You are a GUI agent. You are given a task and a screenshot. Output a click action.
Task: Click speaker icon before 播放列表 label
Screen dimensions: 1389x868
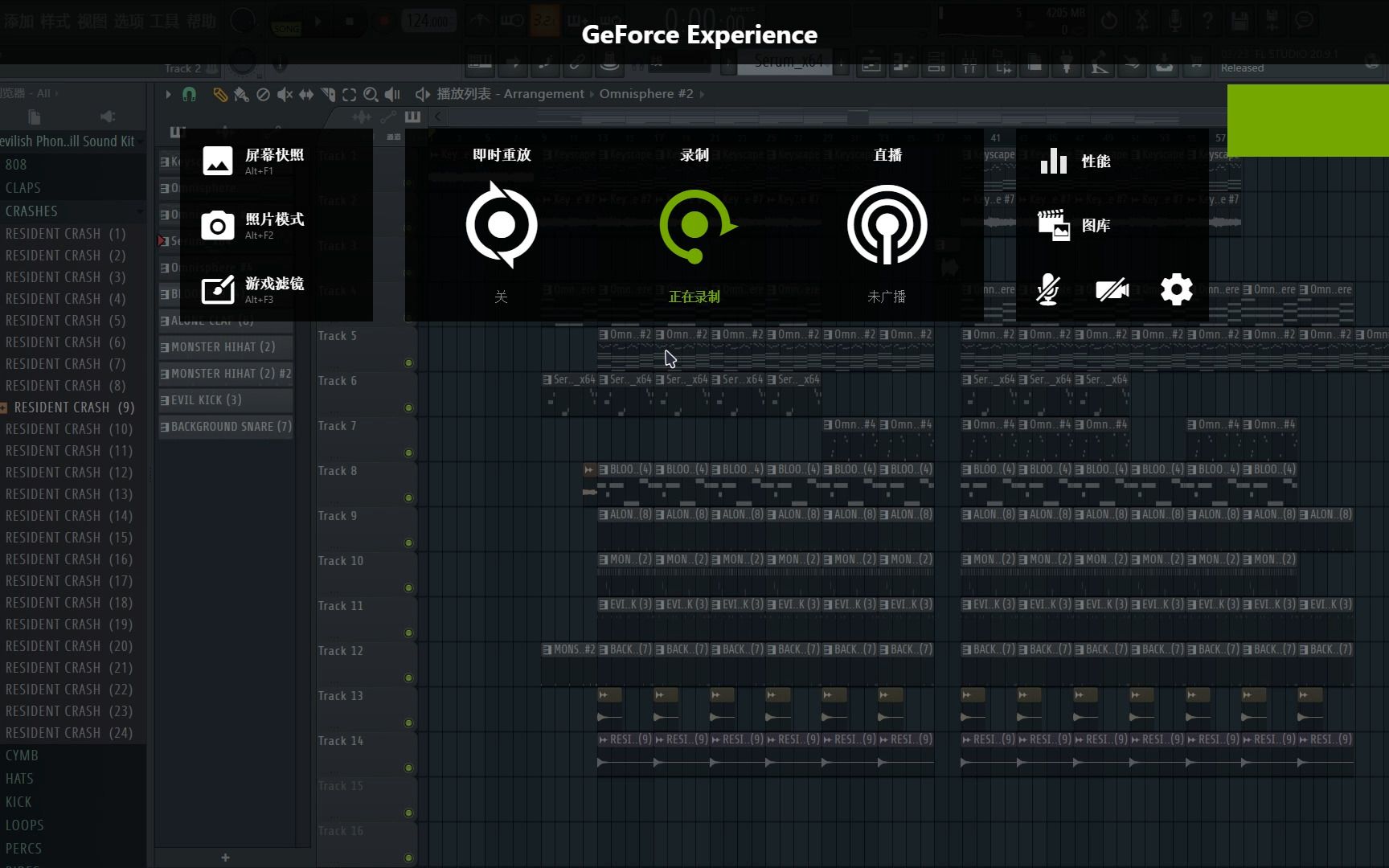point(422,94)
